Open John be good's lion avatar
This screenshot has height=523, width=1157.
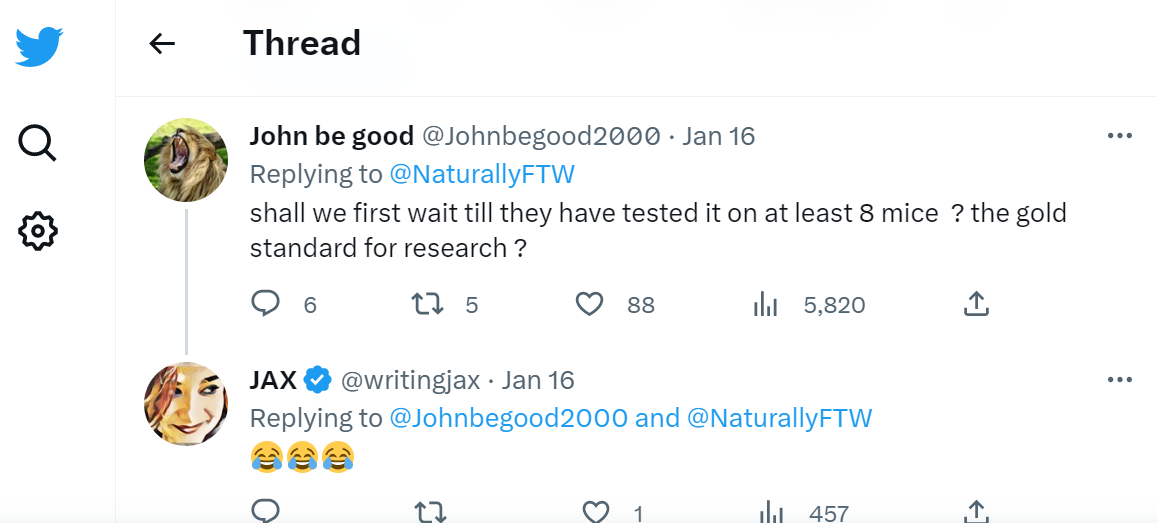pyautogui.click(x=186, y=160)
